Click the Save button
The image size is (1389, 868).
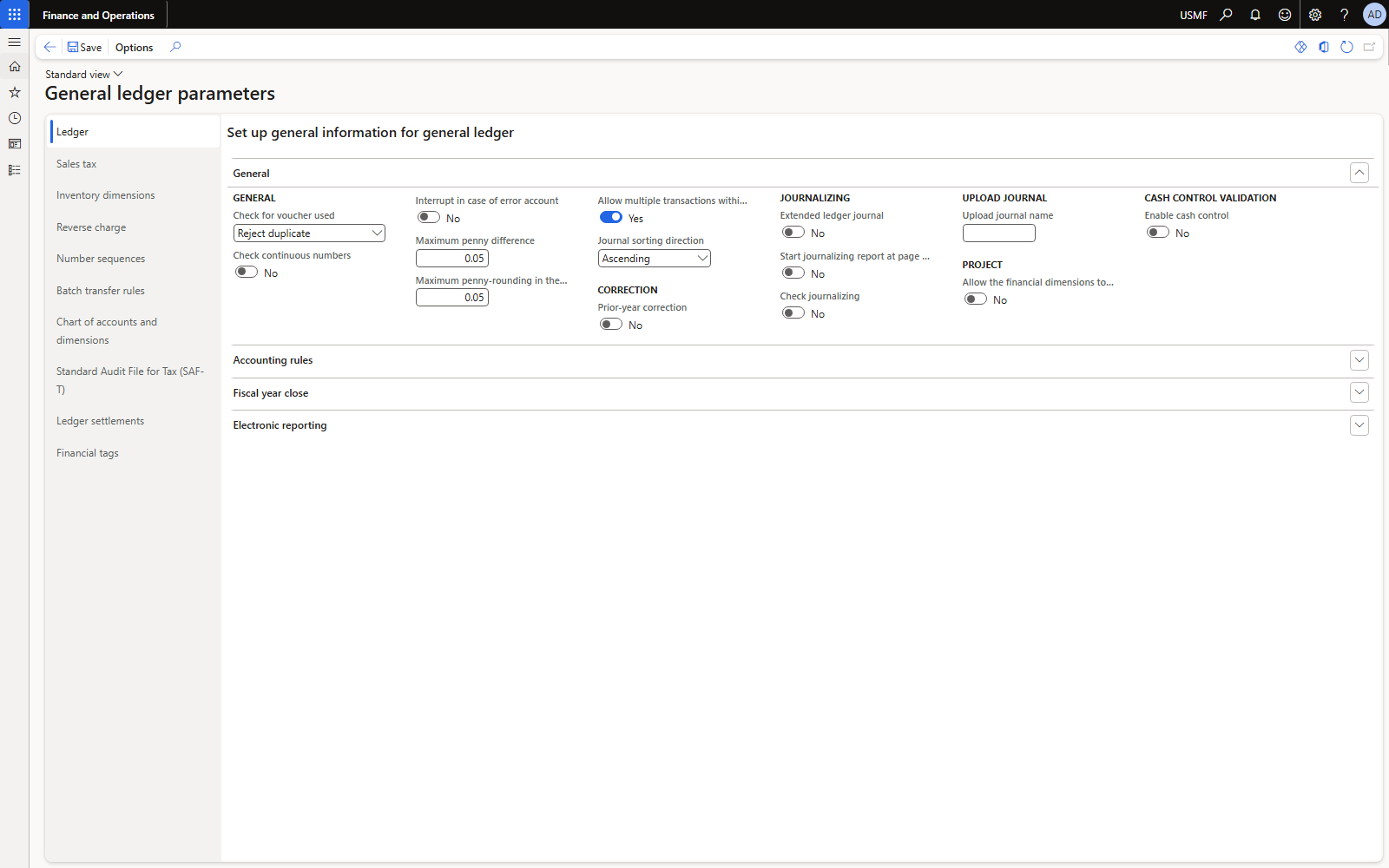click(84, 47)
